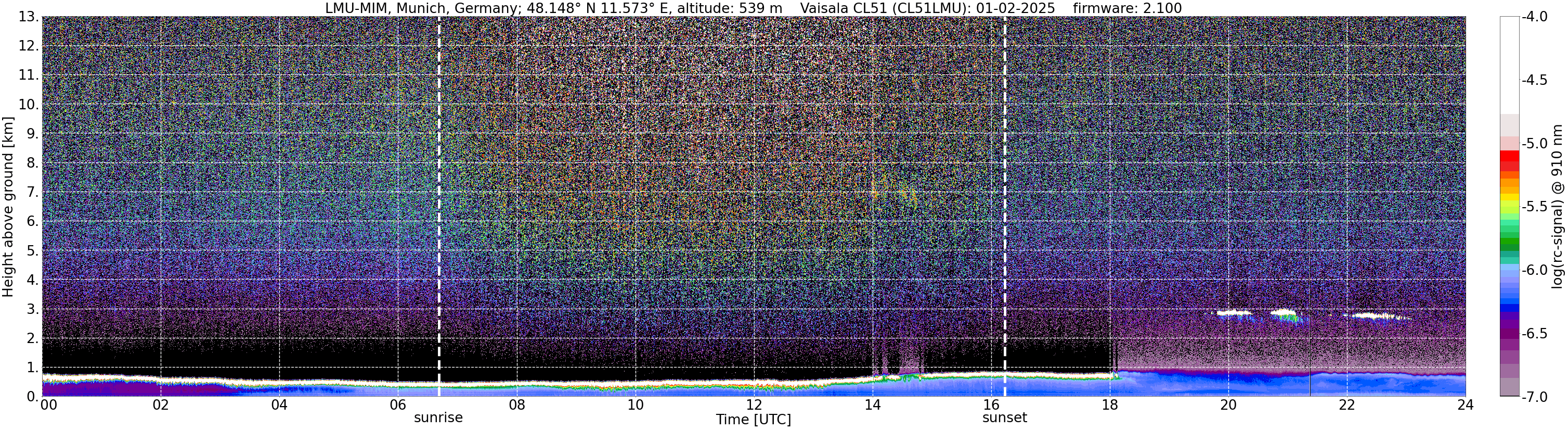
Task: Click the height axis tick label '5.'
Action: point(32,251)
